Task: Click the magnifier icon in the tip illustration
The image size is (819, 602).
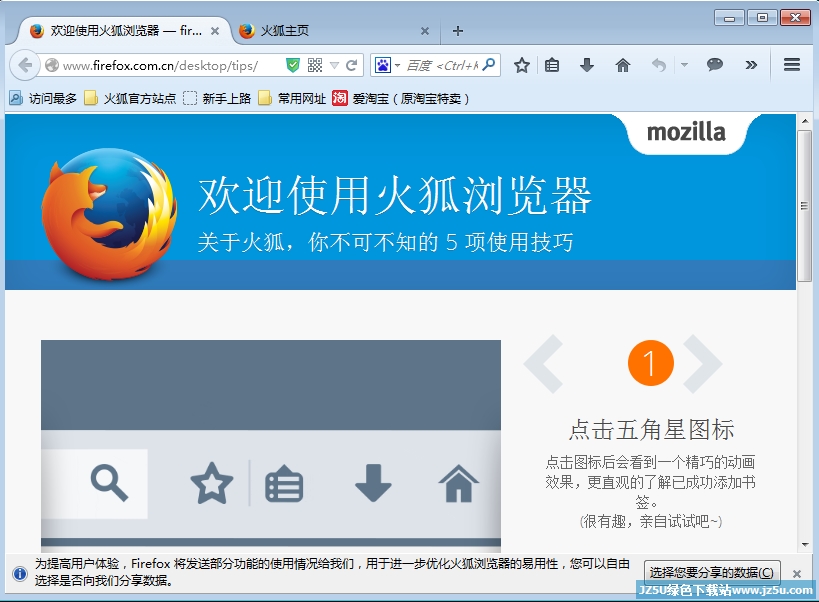Action: click(109, 484)
